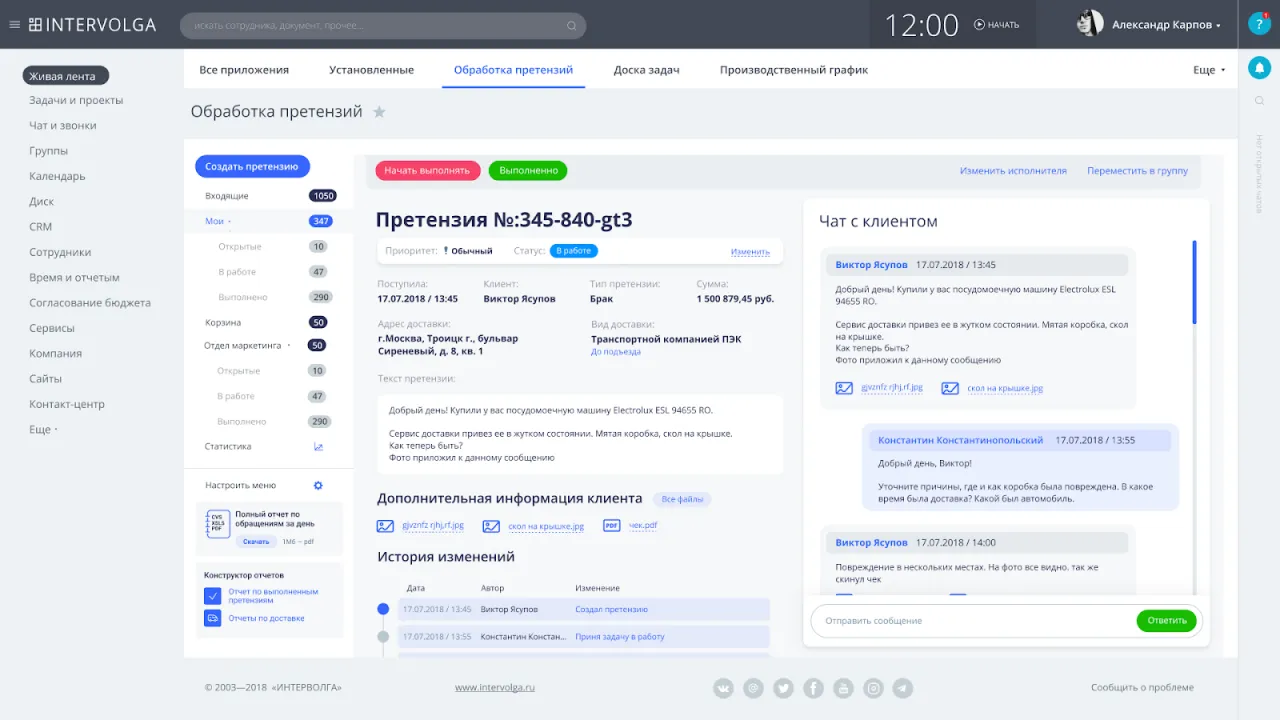Viewport: 1280px width, 720px height.
Task: Click Сообщить о проблеме in the footer
Action: pos(1142,688)
